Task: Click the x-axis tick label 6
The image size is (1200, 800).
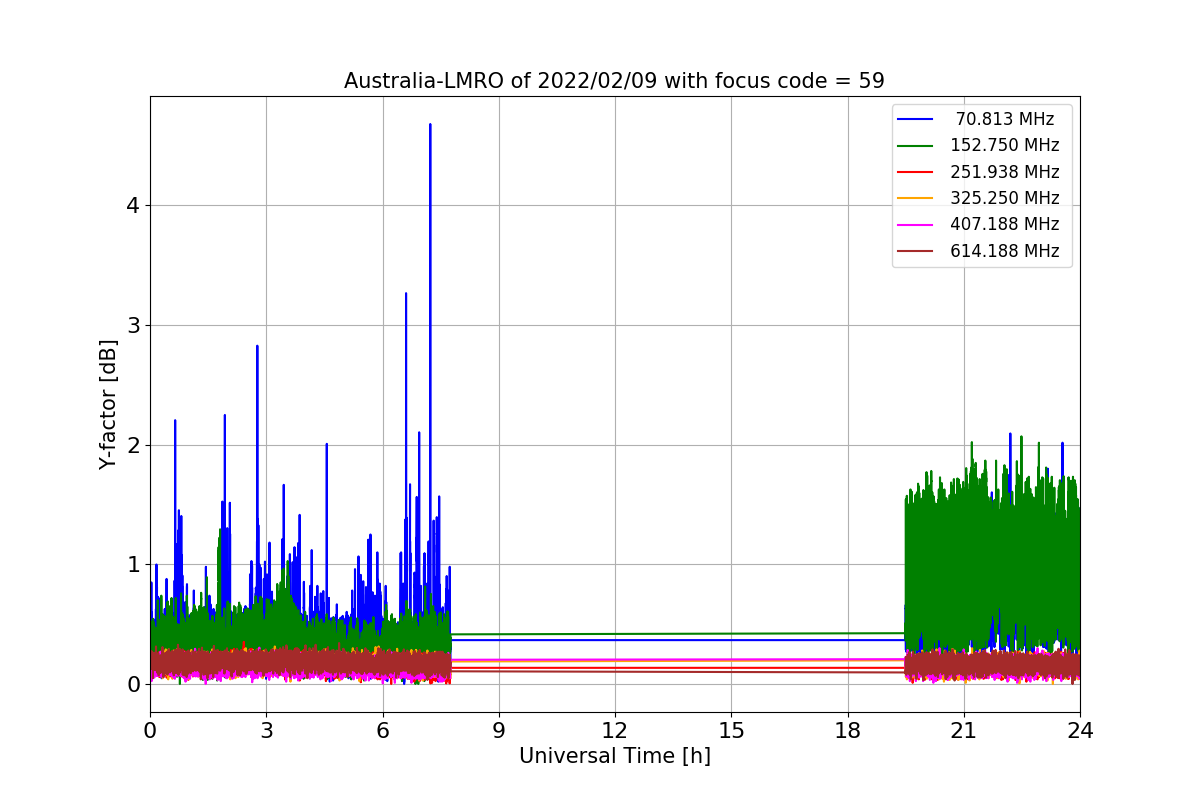Action: click(x=383, y=731)
